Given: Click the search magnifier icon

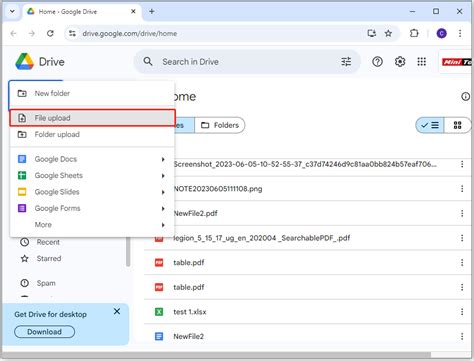Looking at the screenshot, I should [x=148, y=61].
